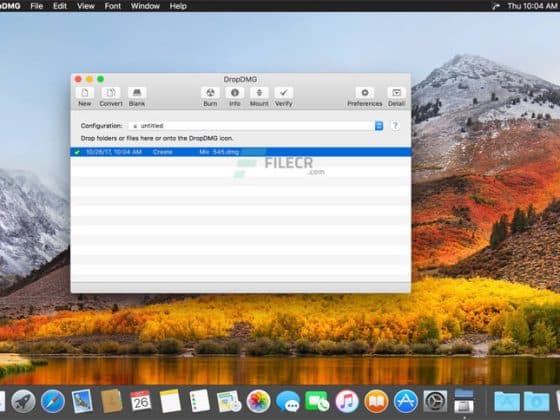
Task: Open the View menu
Action: coord(86,6)
